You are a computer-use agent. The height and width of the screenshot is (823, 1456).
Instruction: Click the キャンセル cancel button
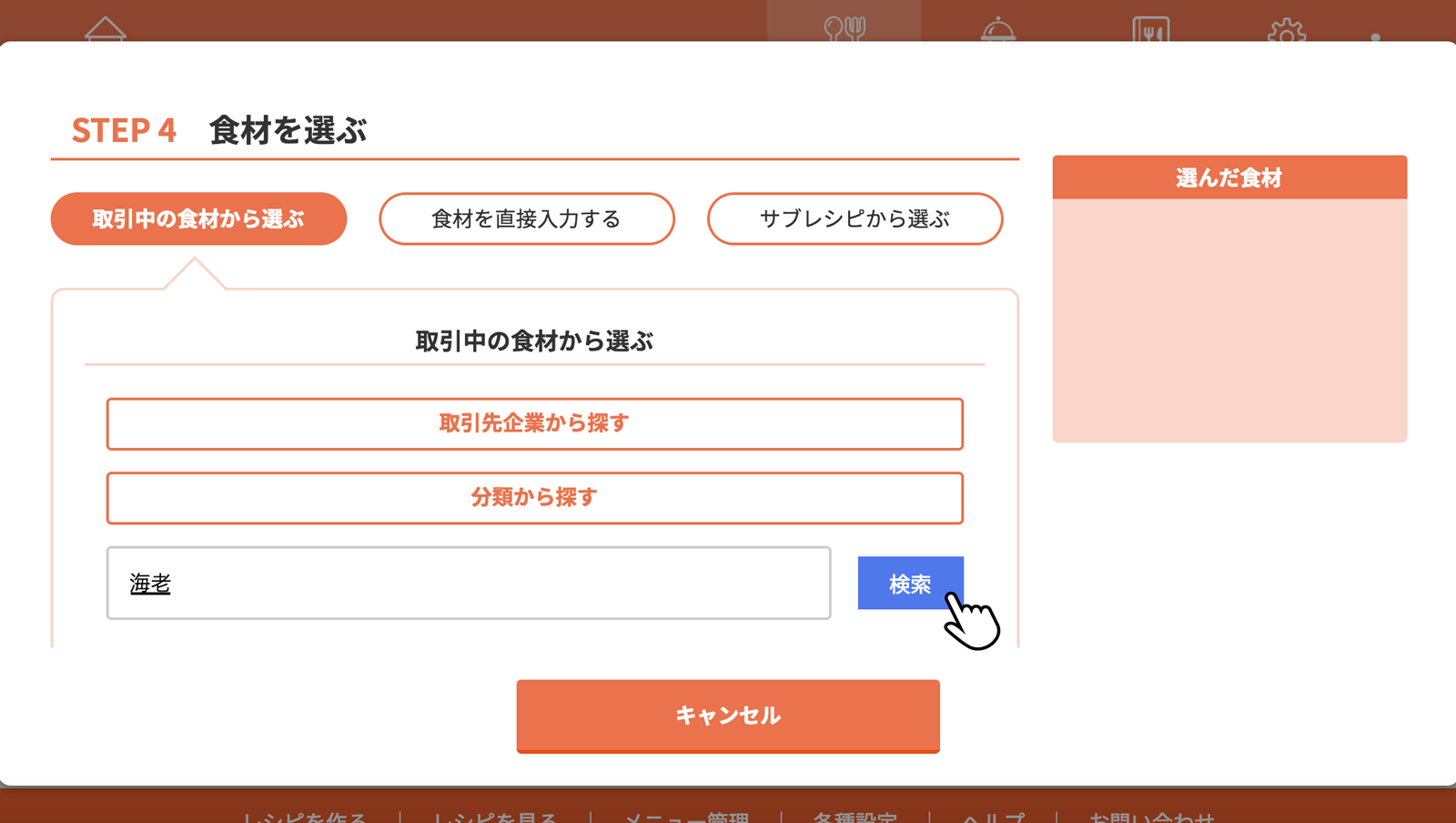point(728,716)
